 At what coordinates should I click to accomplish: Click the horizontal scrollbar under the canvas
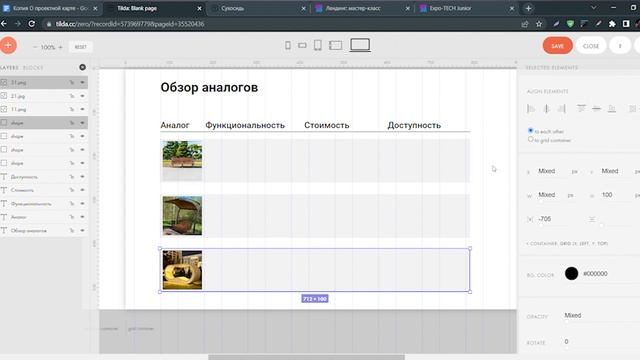(x=306, y=357)
